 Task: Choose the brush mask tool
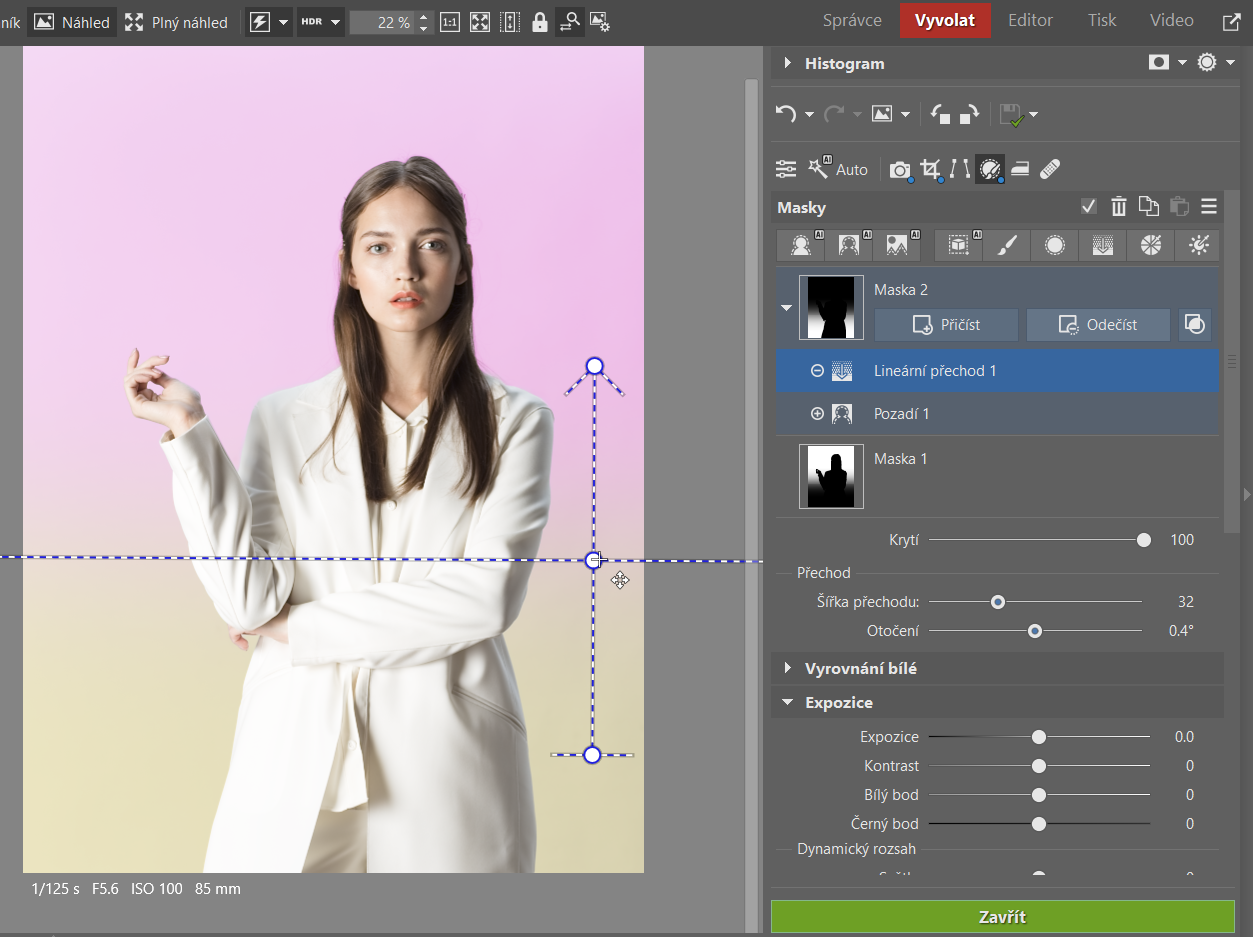pyautogui.click(x=1007, y=245)
